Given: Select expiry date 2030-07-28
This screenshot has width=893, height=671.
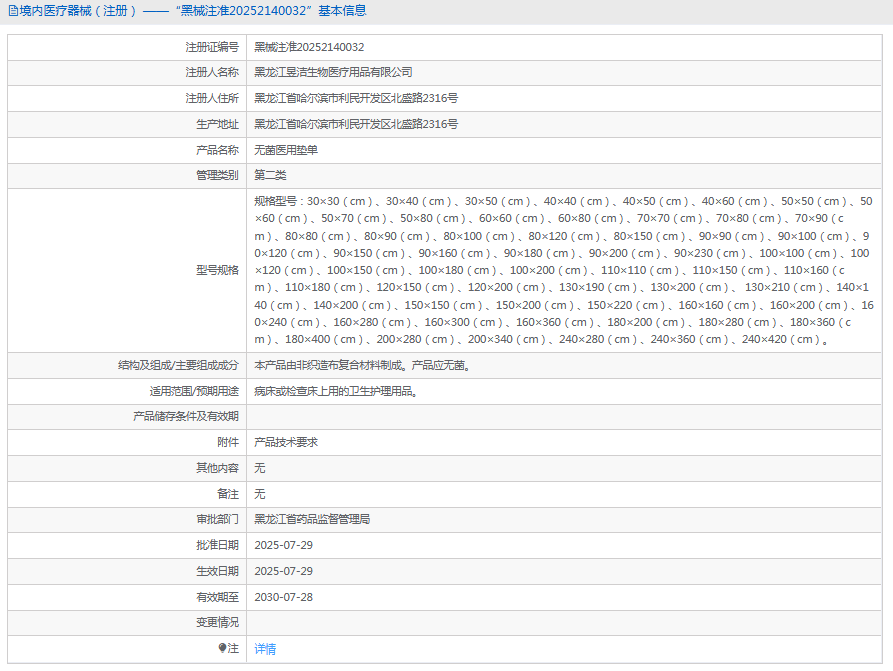Looking at the screenshot, I should click(x=284, y=597).
